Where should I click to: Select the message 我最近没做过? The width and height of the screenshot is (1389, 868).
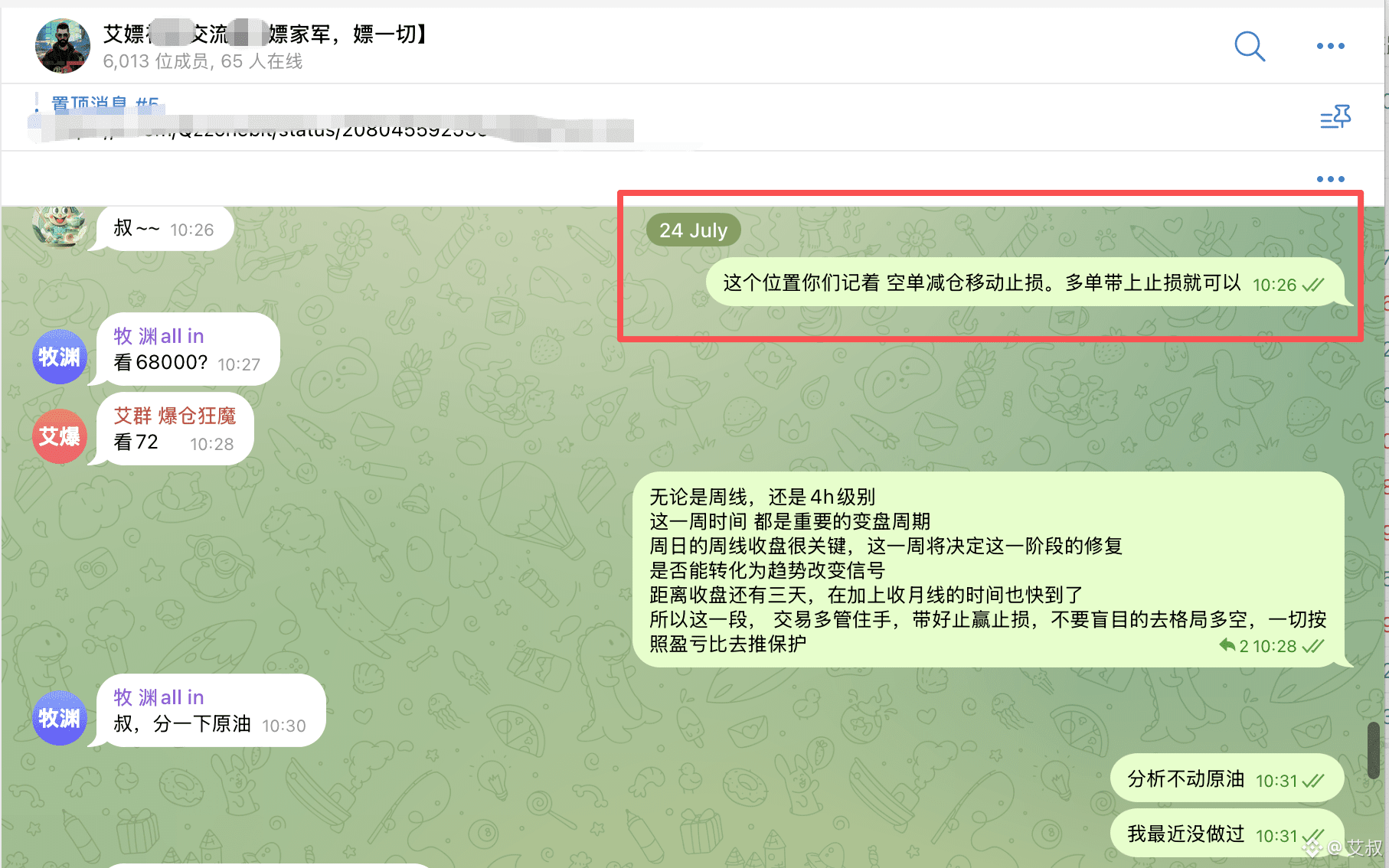pyautogui.click(x=1227, y=834)
